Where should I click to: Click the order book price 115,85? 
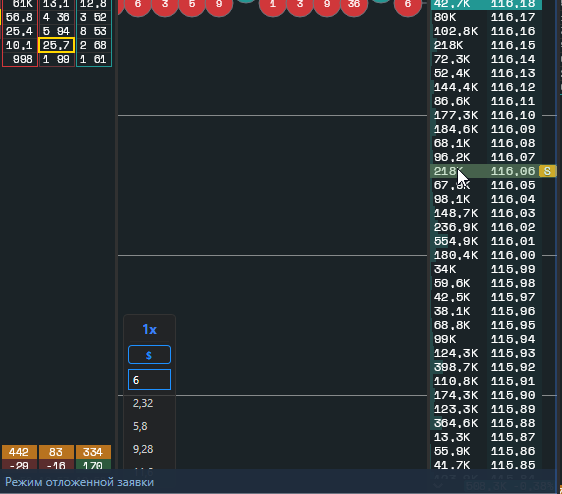click(x=513, y=465)
